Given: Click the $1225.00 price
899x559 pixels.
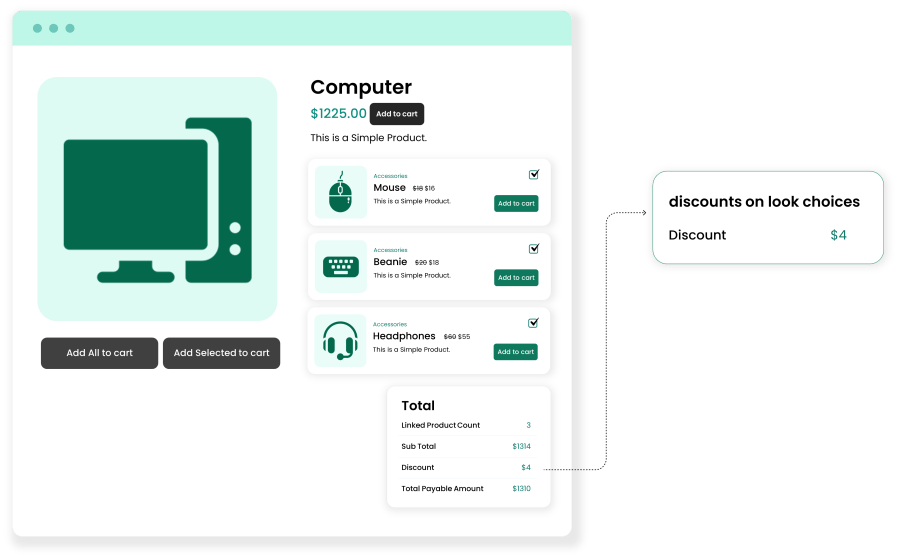Looking at the screenshot, I should pos(338,114).
